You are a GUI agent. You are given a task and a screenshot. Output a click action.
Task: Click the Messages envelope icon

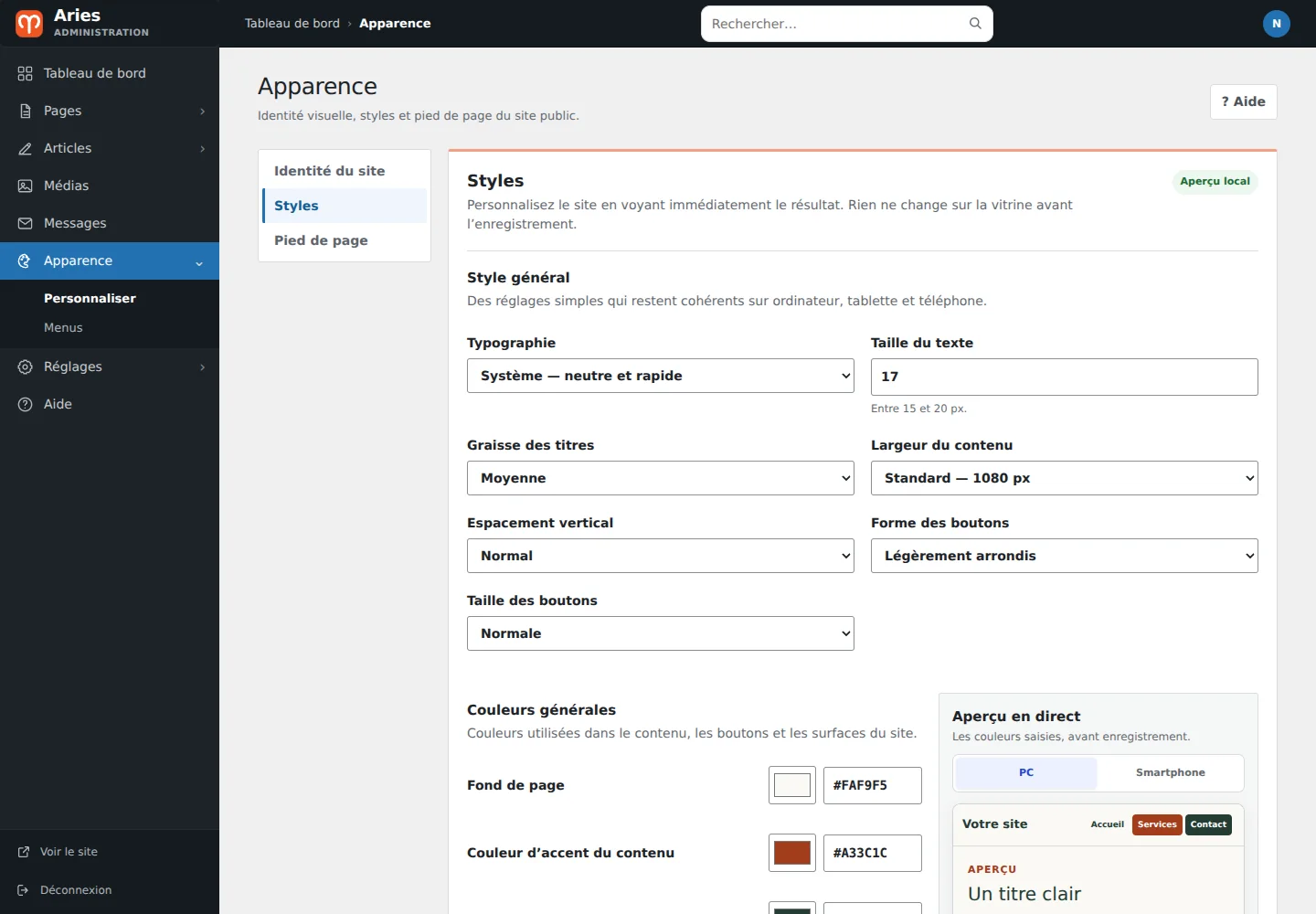point(25,223)
